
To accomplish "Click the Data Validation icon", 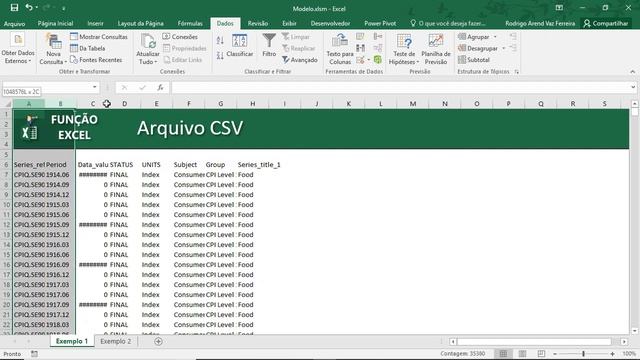I will (360, 60).
